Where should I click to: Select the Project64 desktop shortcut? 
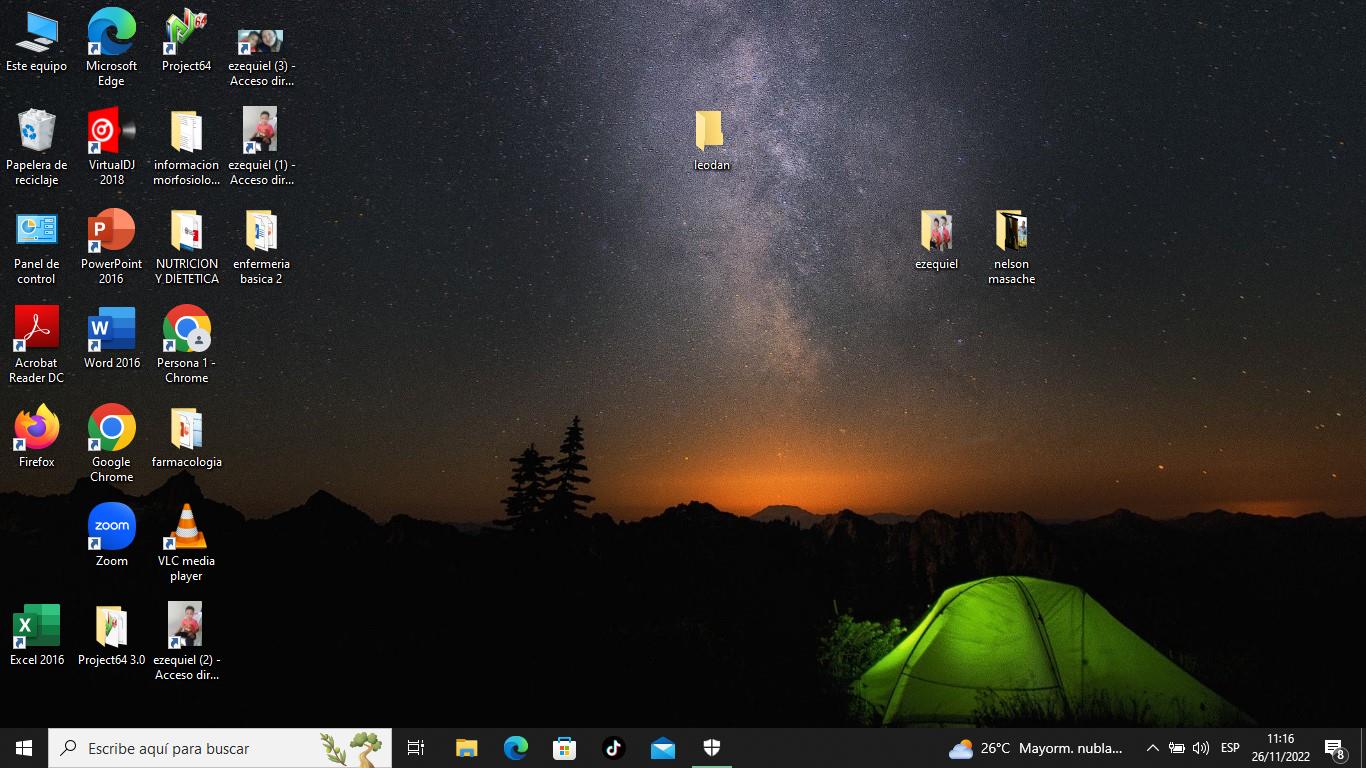click(x=186, y=33)
